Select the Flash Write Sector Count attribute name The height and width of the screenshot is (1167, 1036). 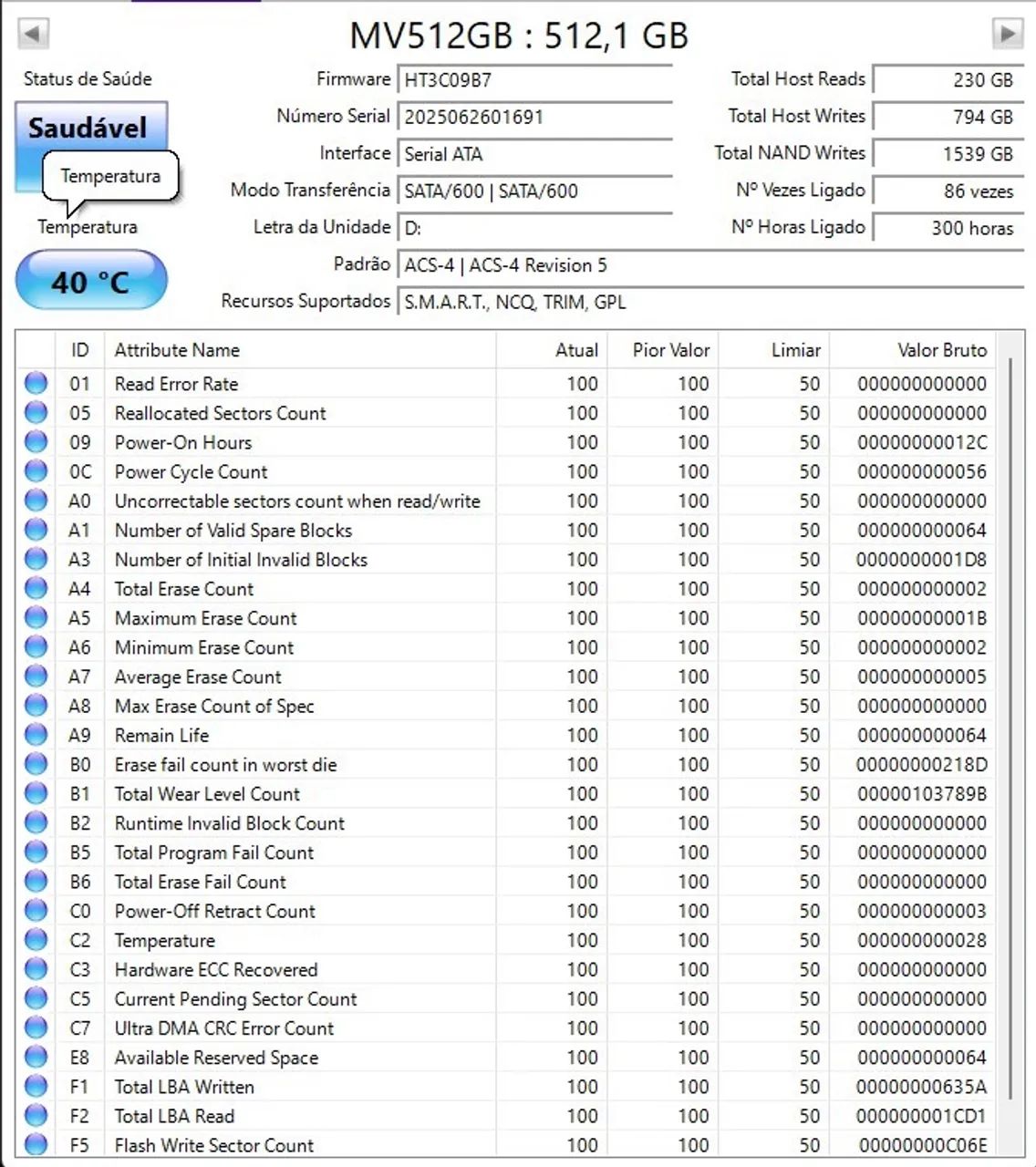213,1145
